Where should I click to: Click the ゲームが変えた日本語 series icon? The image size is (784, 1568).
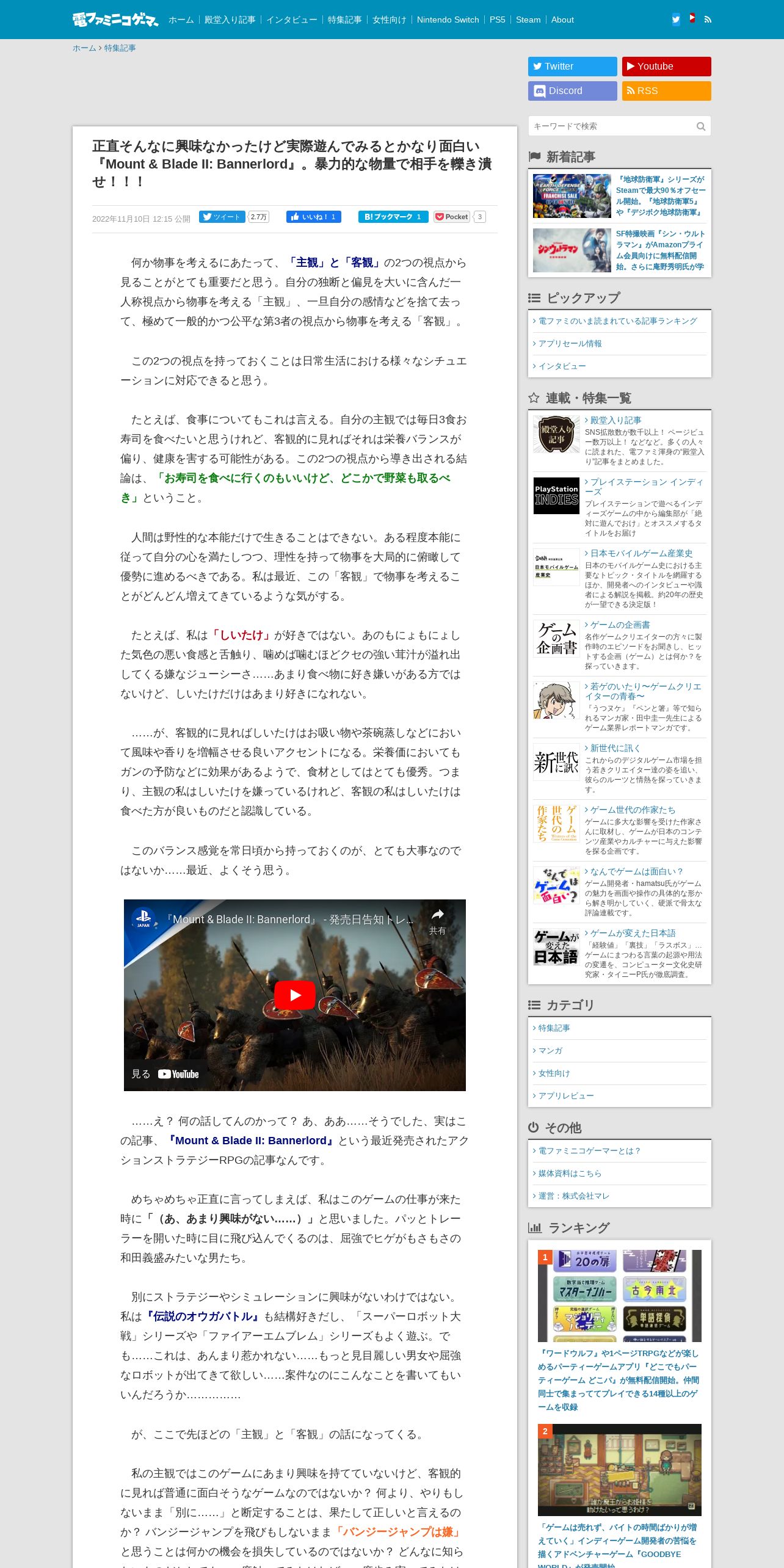(x=556, y=946)
